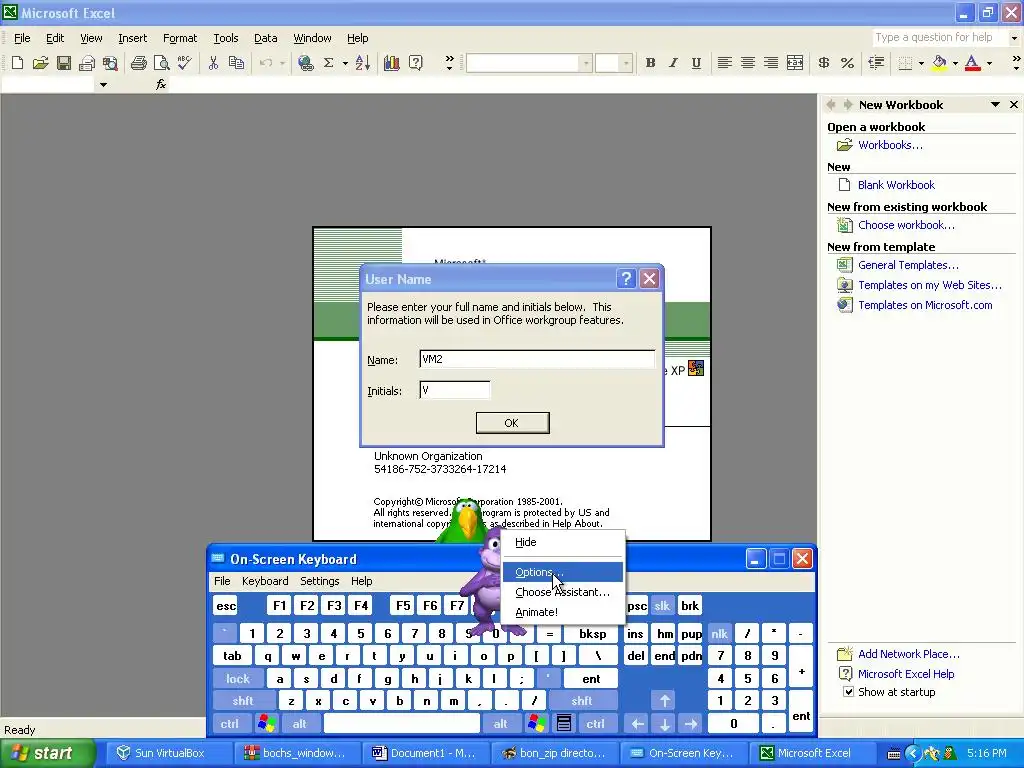Toggle Bold formatting
The height and width of the screenshot is (768, 1024).
click(x=650, y=63)
